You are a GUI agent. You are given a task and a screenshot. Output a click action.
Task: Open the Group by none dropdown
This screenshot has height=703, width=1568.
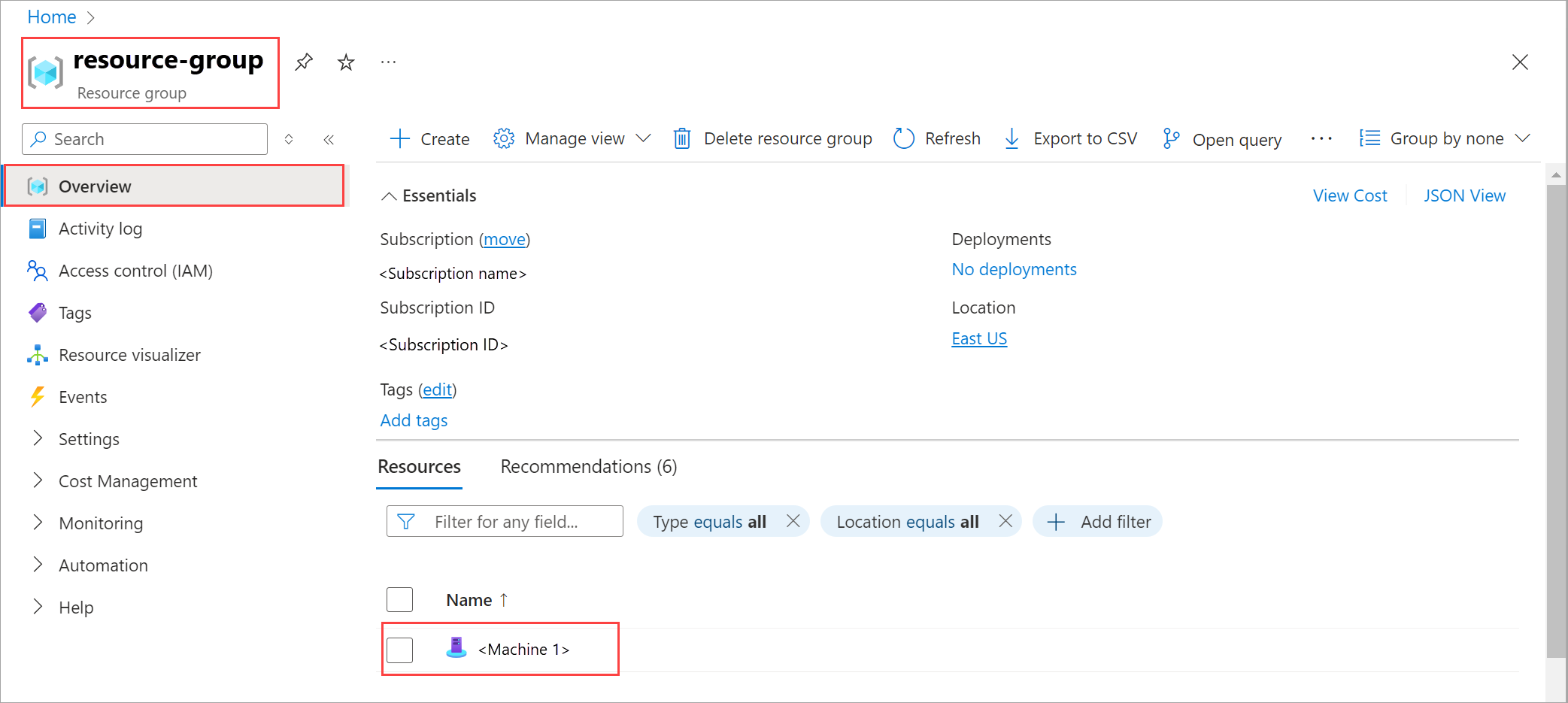[1445, 139]
